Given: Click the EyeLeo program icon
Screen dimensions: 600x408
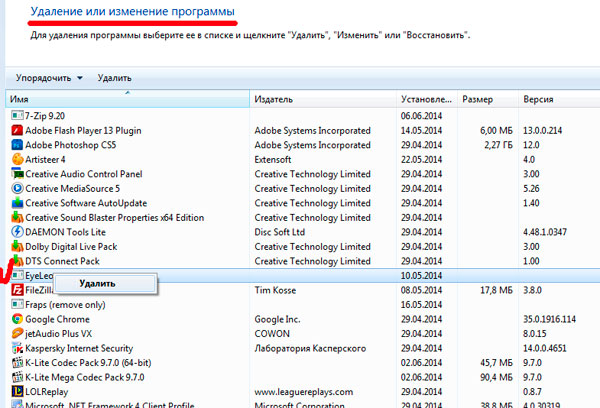Looking at the screenshot, I should point(17,275).
